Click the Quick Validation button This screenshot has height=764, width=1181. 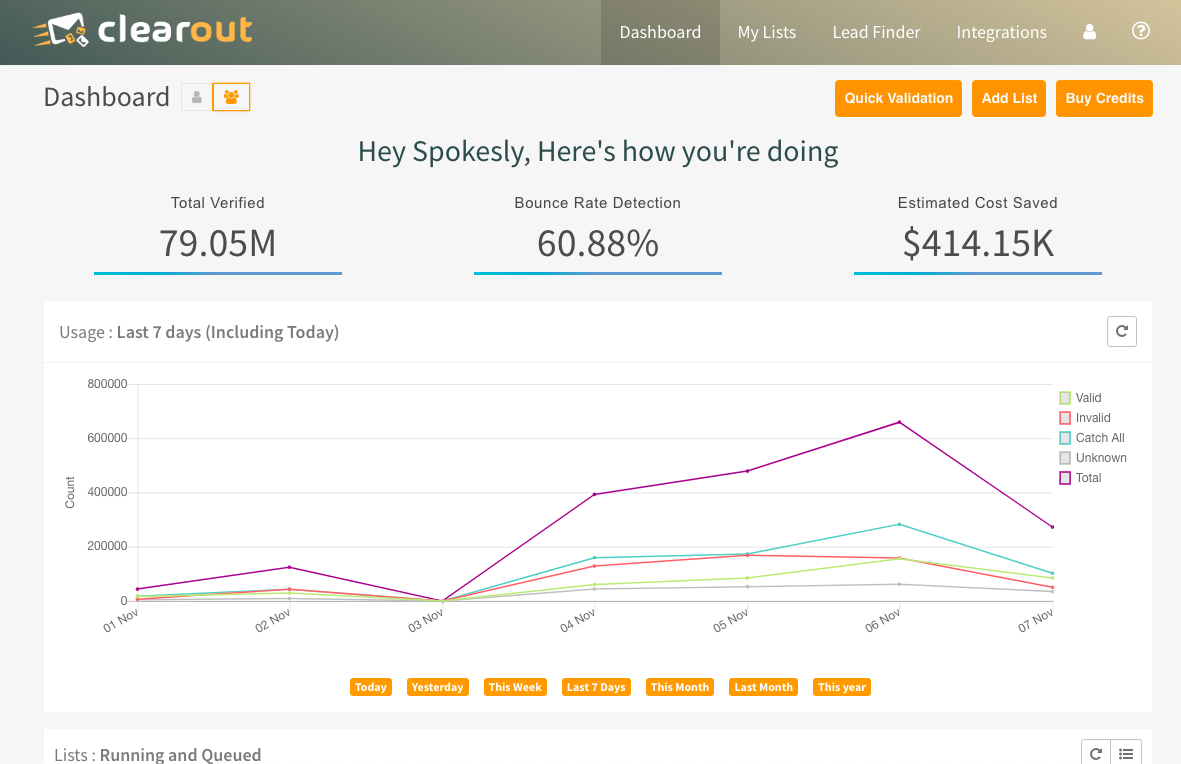(898, 98)
